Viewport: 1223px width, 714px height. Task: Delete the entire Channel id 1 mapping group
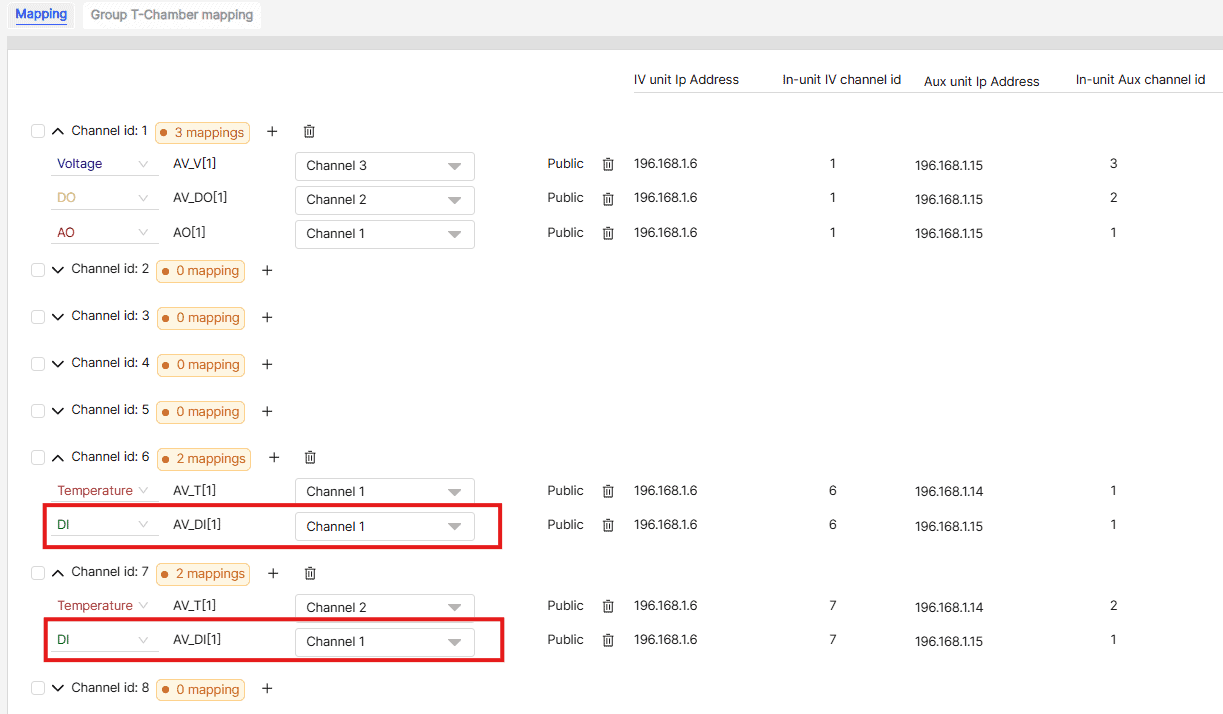pyautogui.click(x=309, y=131)
